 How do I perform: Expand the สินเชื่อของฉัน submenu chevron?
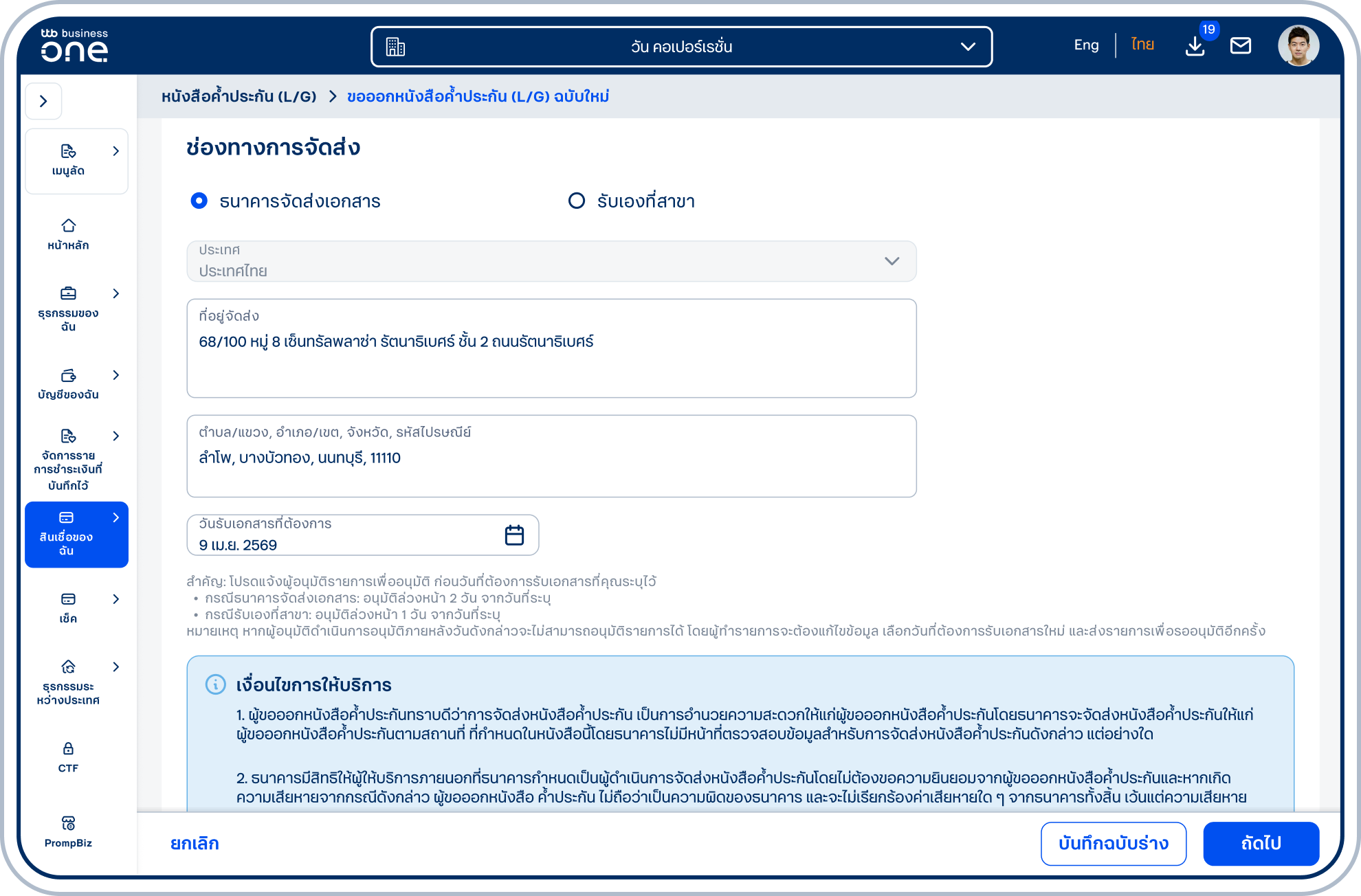click(116, 517)
